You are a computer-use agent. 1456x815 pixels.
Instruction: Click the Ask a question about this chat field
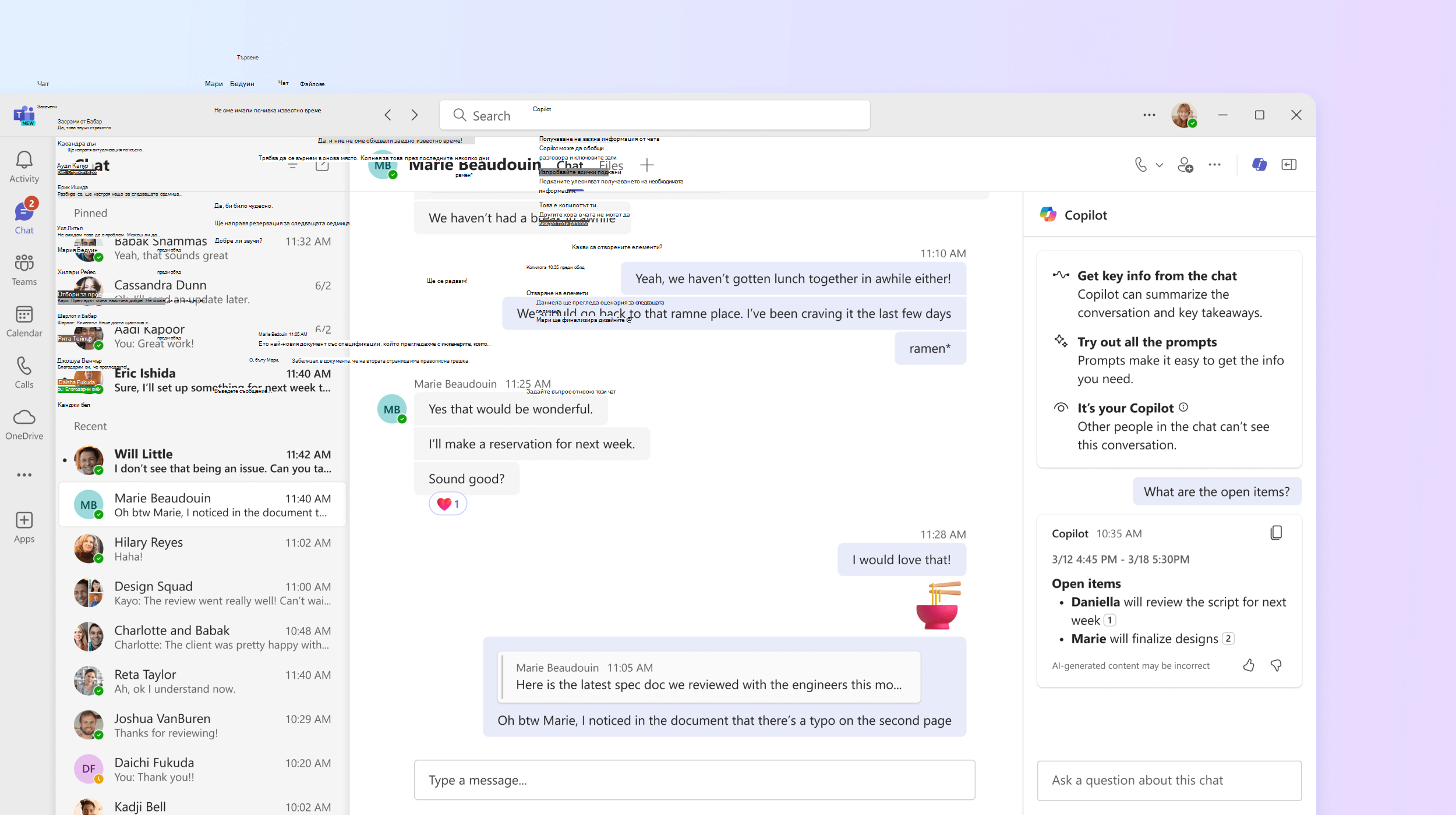coord(1169,780)
